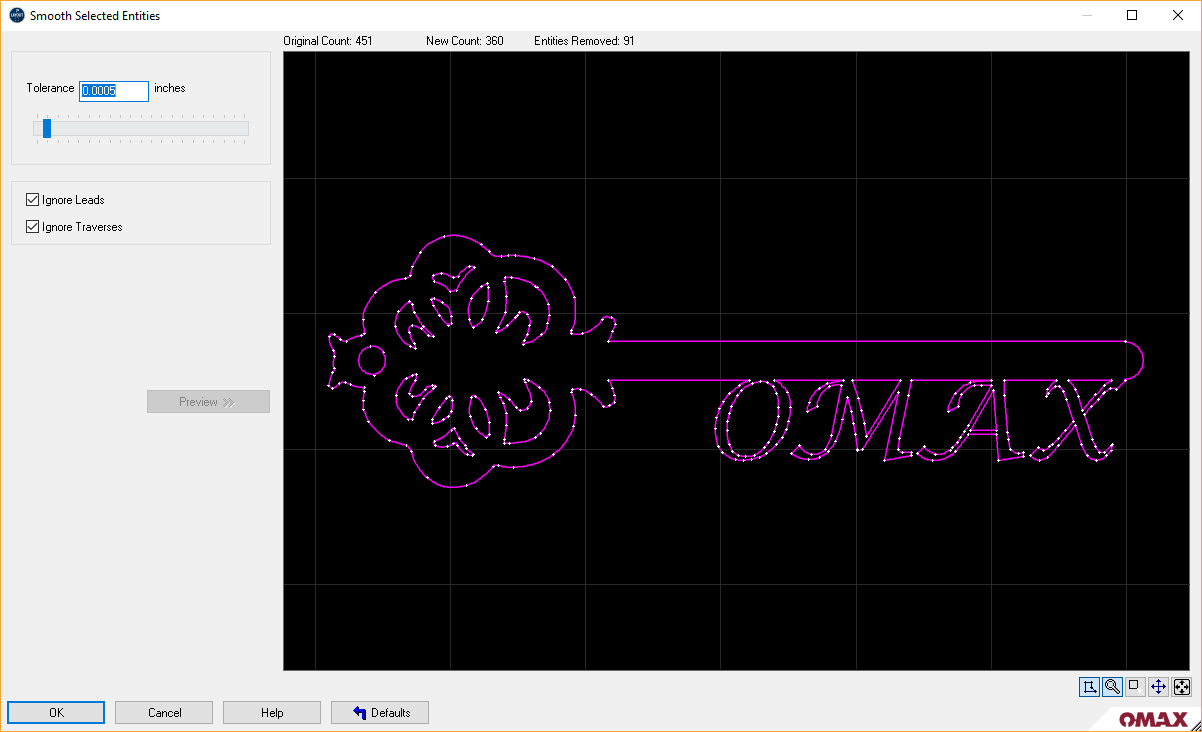Minimize the dialog window

pyautogui.click(x=1086, y=15)
